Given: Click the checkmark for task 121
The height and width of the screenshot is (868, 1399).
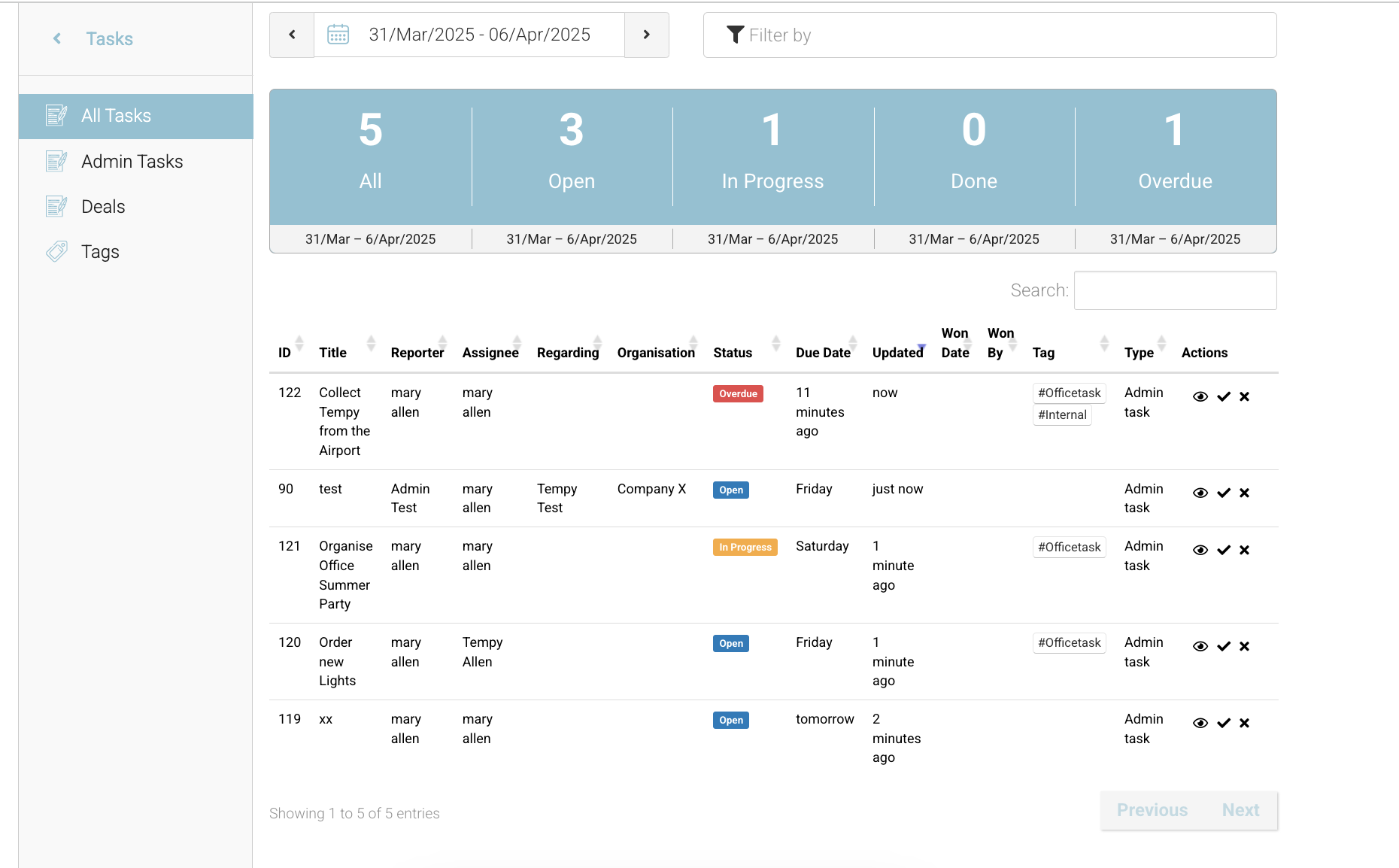Looking at the screenshot, I should [x=1224, y=550].
